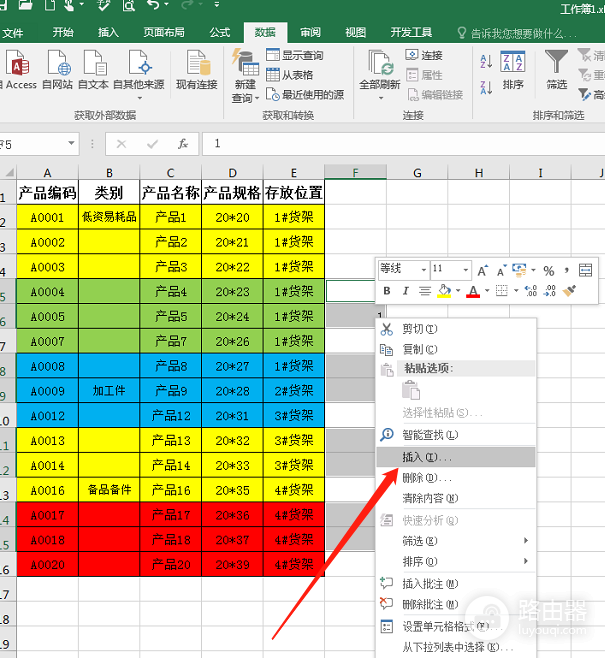Screen dimensions: 605x658
Task: Click the insert function fx button
Action: coord(183,144)
